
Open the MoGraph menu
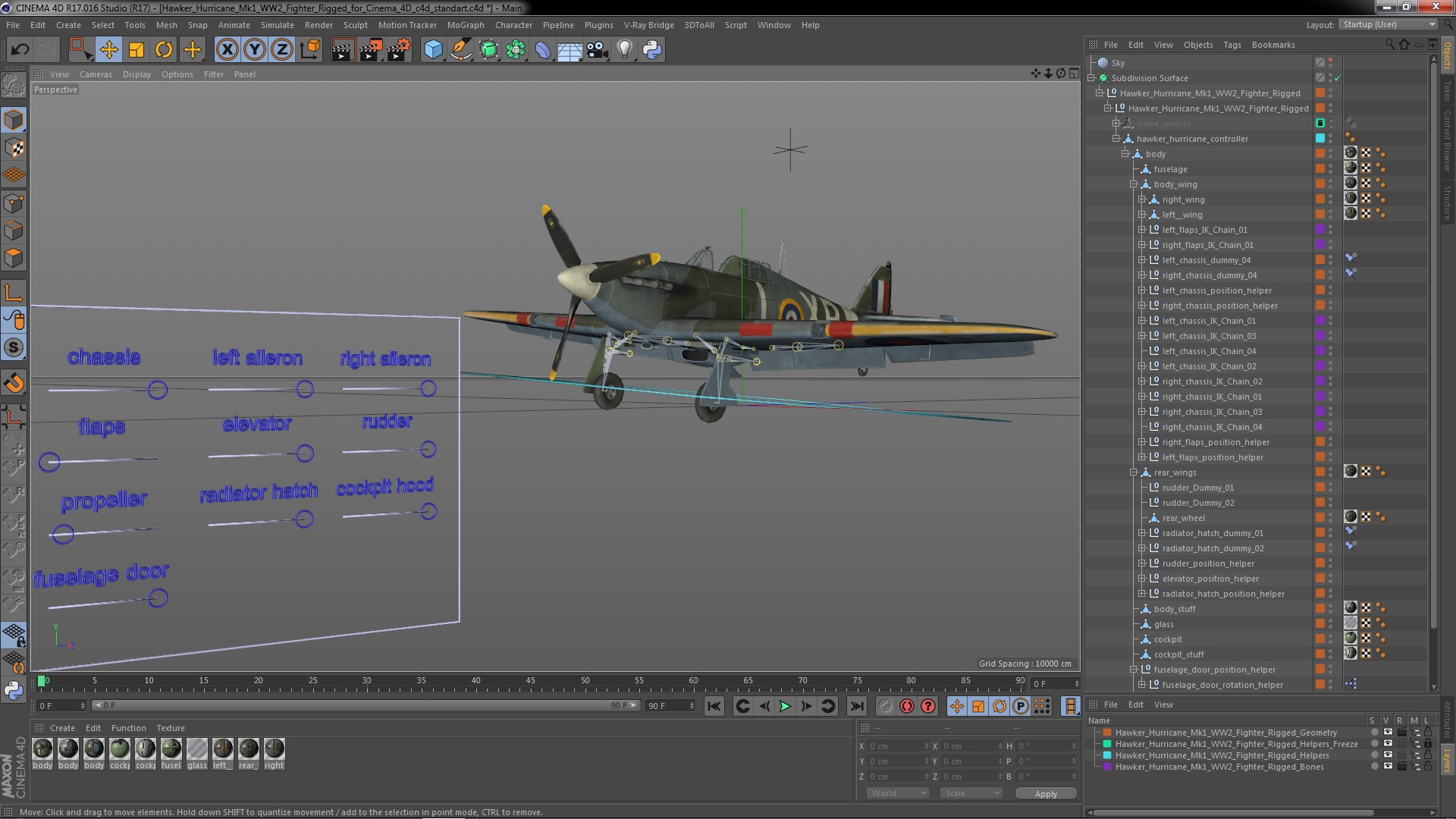click(466, 25)
